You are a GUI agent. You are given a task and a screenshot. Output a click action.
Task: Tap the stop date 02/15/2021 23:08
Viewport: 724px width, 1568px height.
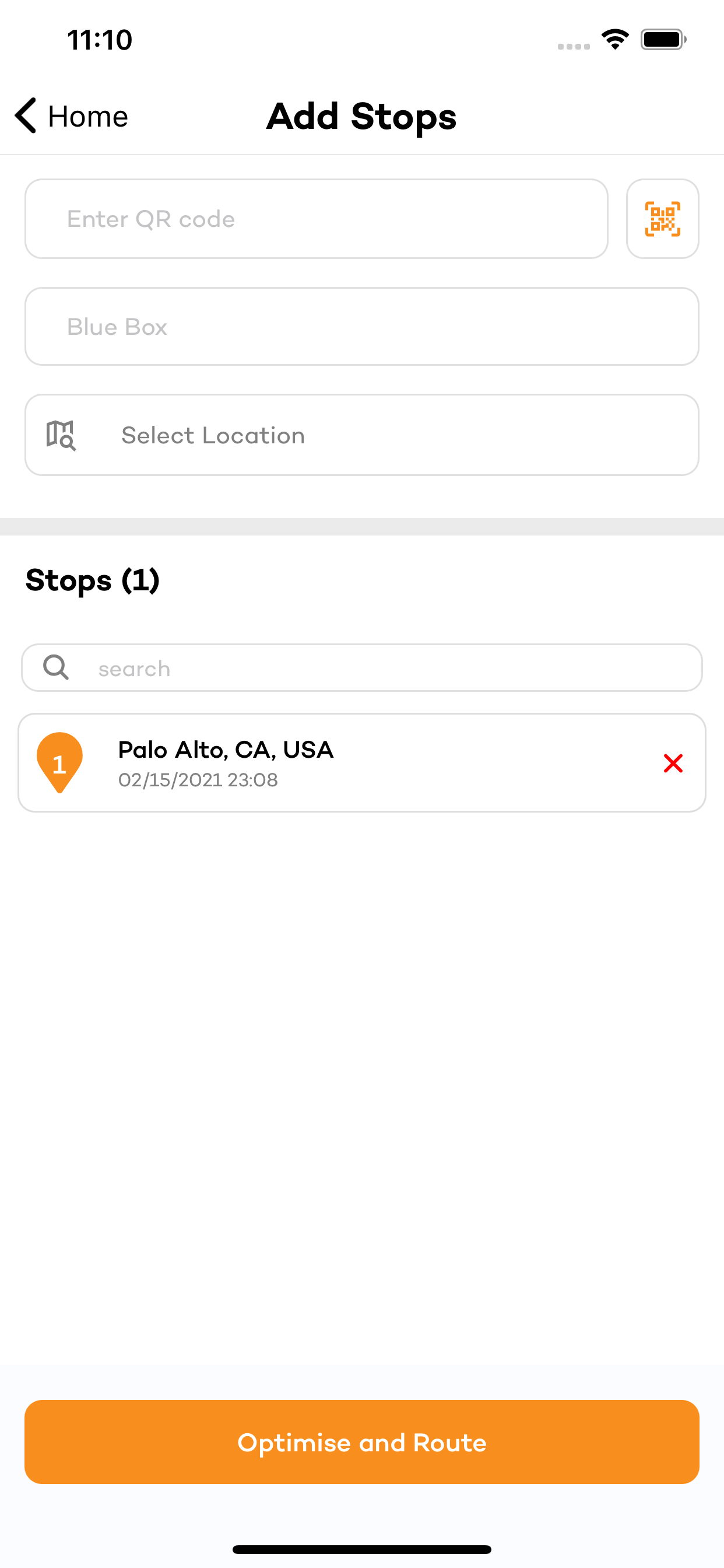[x=198, y=780]
